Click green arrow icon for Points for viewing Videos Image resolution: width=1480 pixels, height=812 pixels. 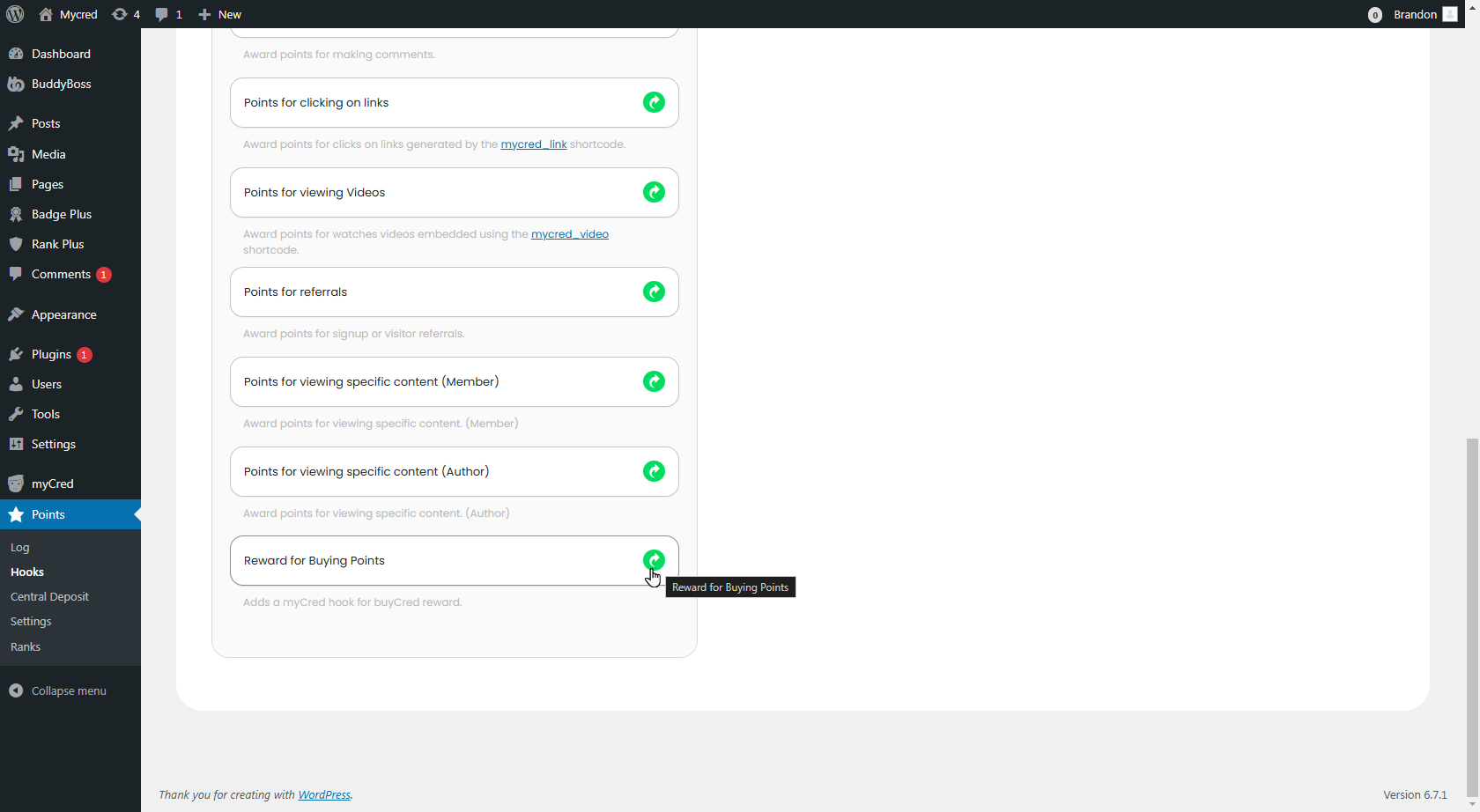(x=654, y=193)
